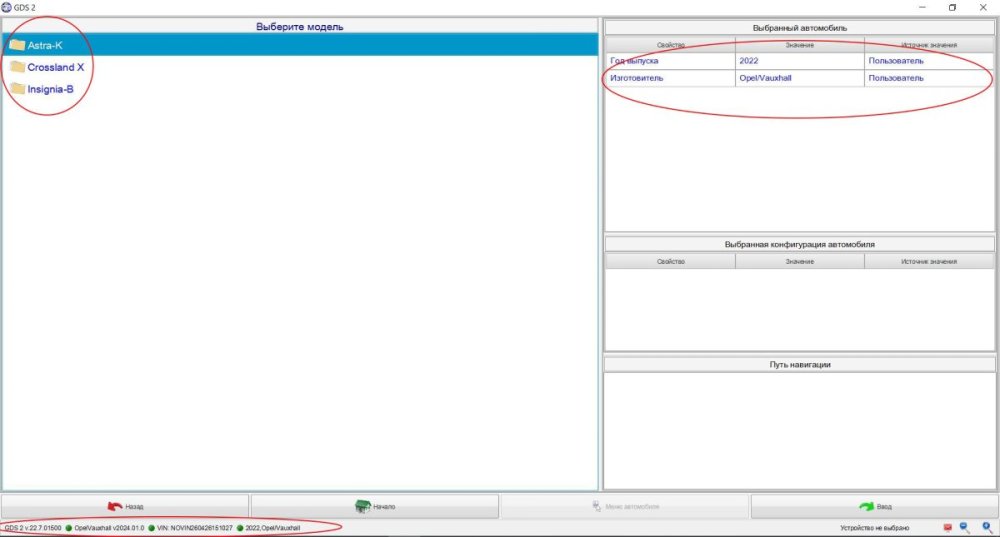
Task: Click Свойство header in configuration table
Action: pyautogui.click(x=670, y=261)
